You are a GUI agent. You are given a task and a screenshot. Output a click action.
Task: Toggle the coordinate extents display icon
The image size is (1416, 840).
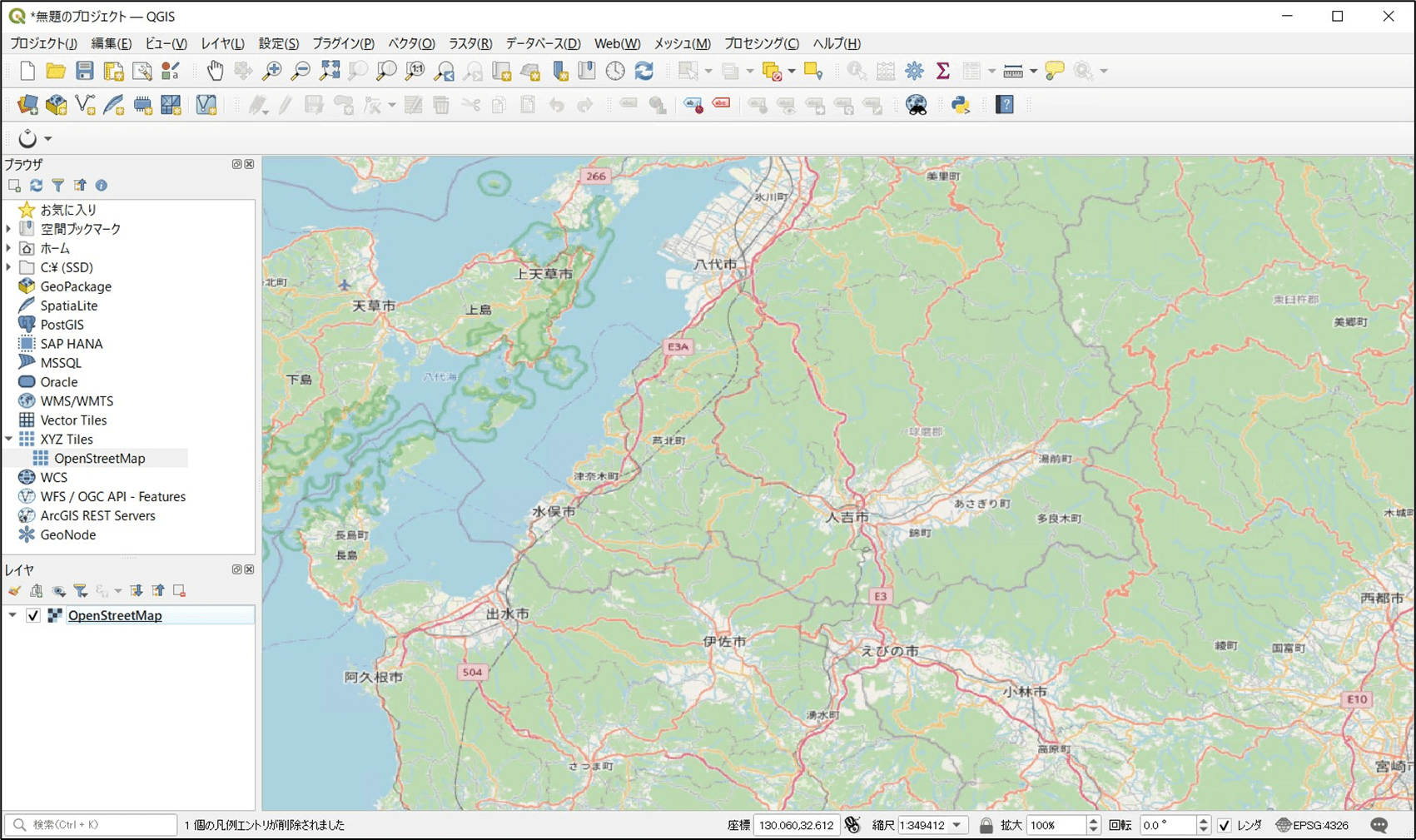coord(852,825)
